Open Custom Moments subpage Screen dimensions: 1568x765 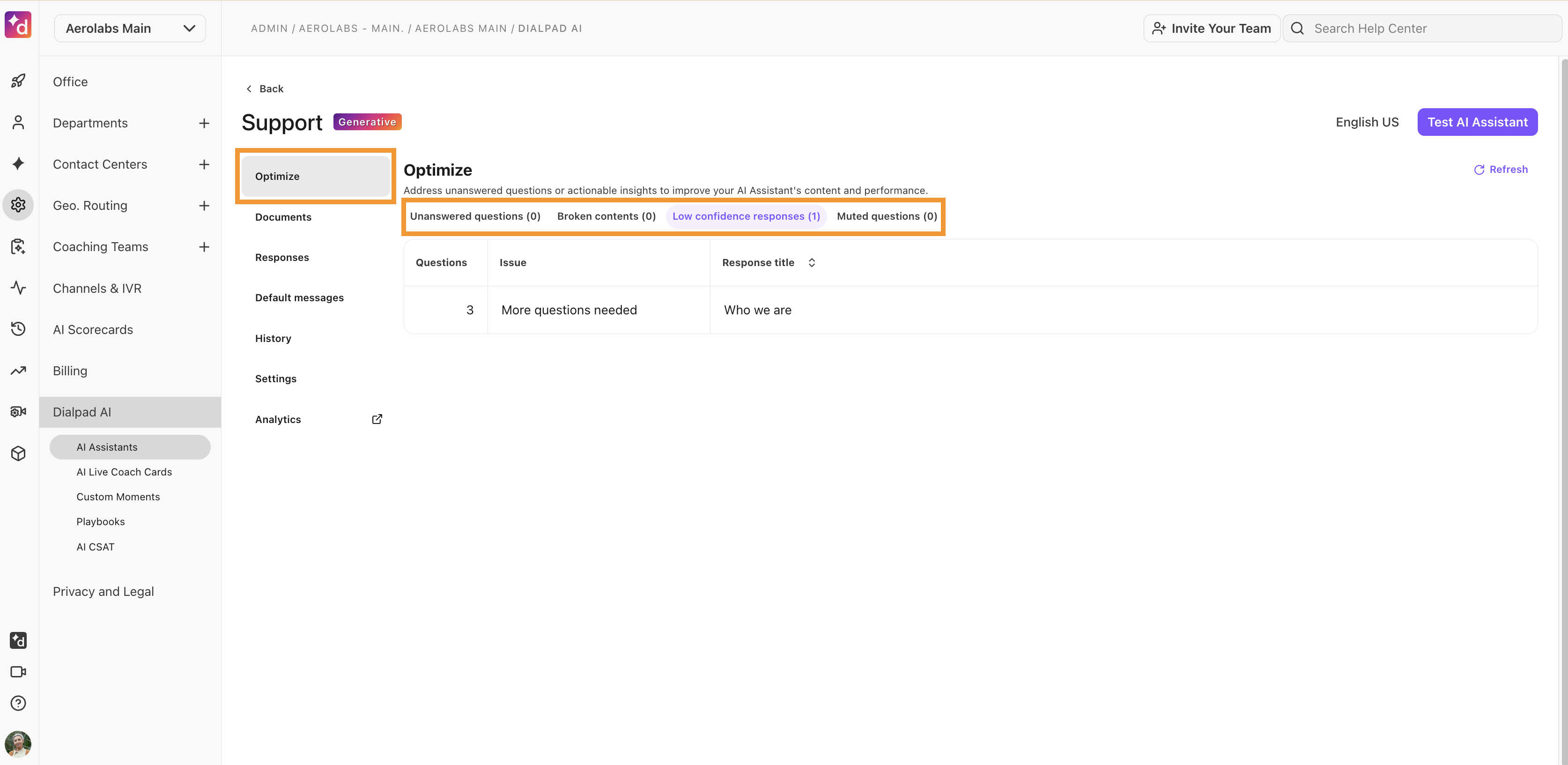pyautogui.click(x=130, y=497)
